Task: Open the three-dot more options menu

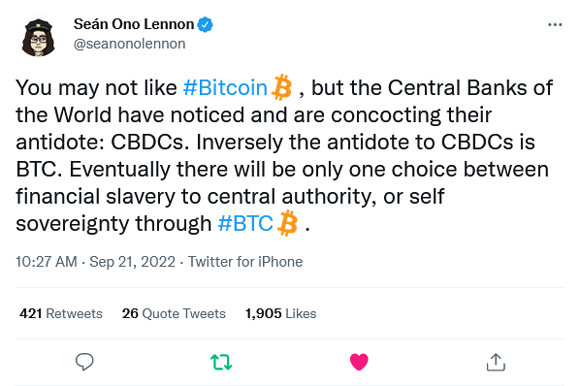Action: click(555, 25)
